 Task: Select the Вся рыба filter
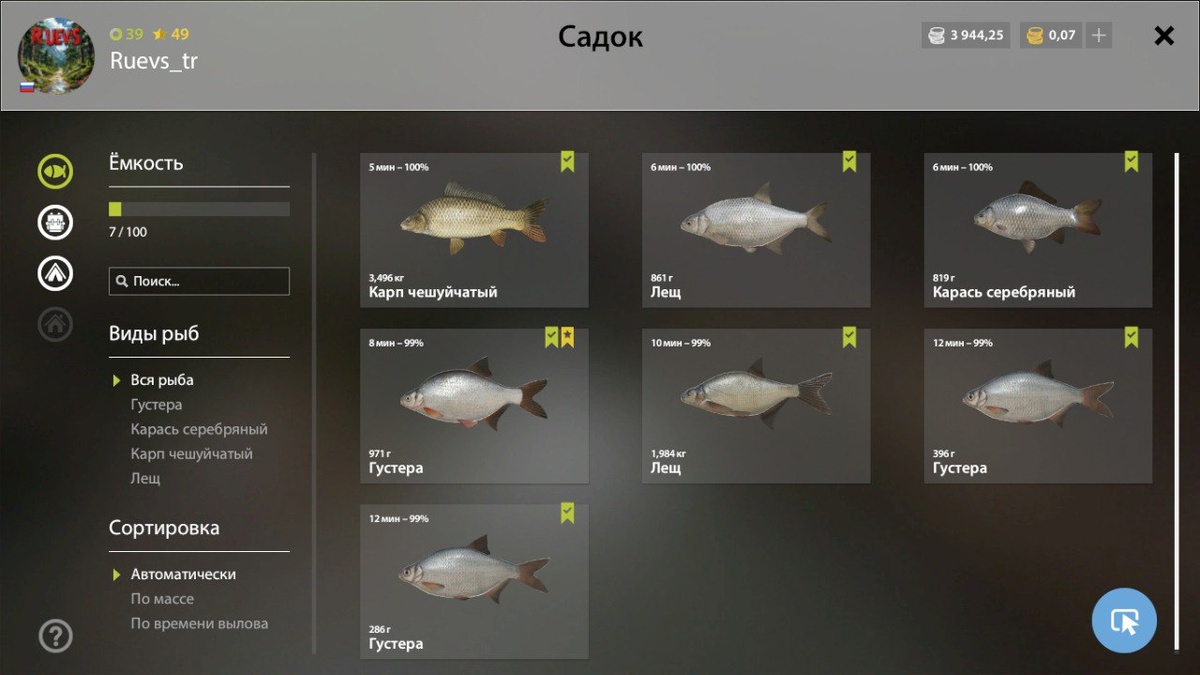pyautogui.click(x=162, y=380)
